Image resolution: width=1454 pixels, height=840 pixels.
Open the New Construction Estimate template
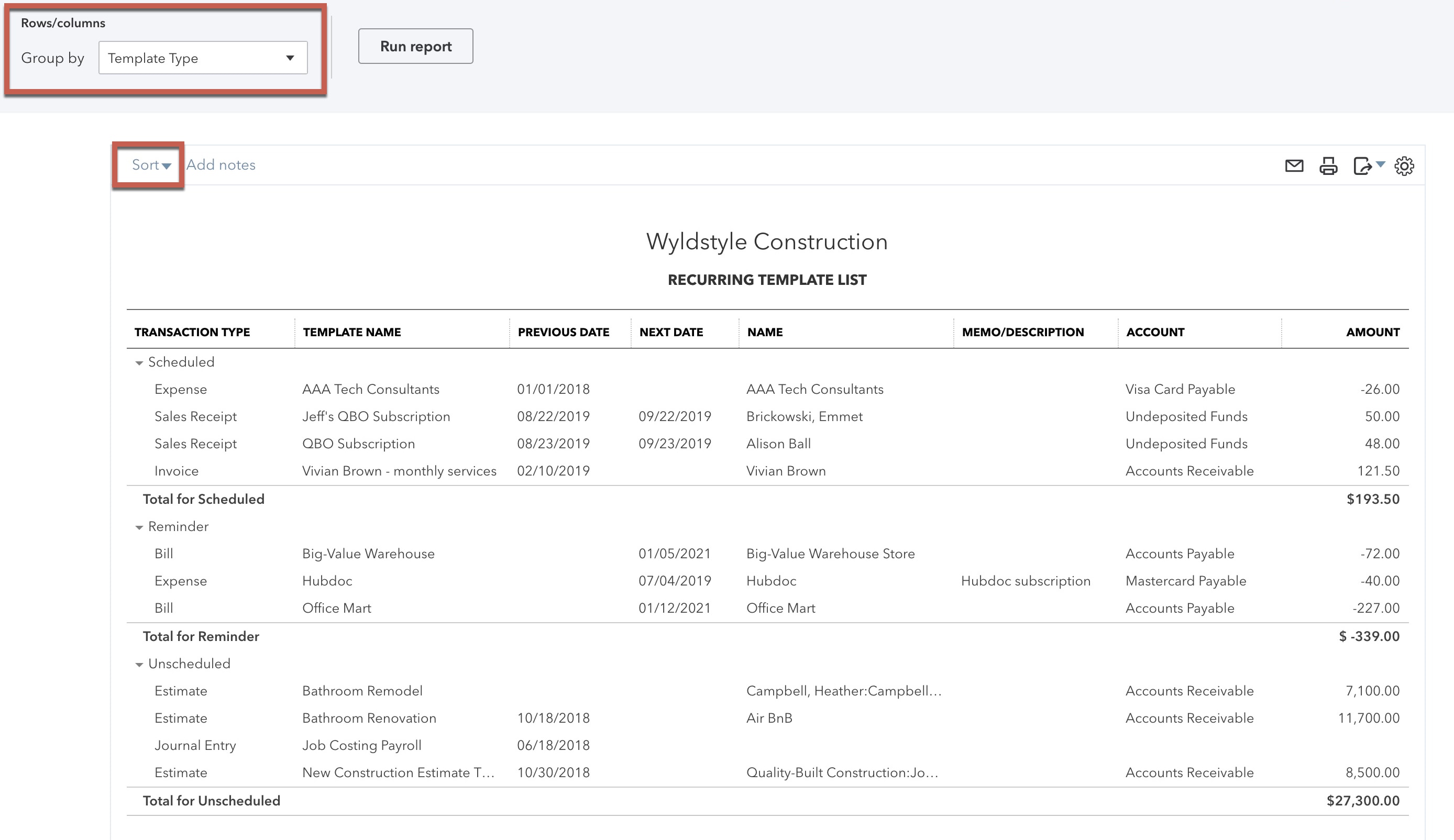tap(398, 772)
